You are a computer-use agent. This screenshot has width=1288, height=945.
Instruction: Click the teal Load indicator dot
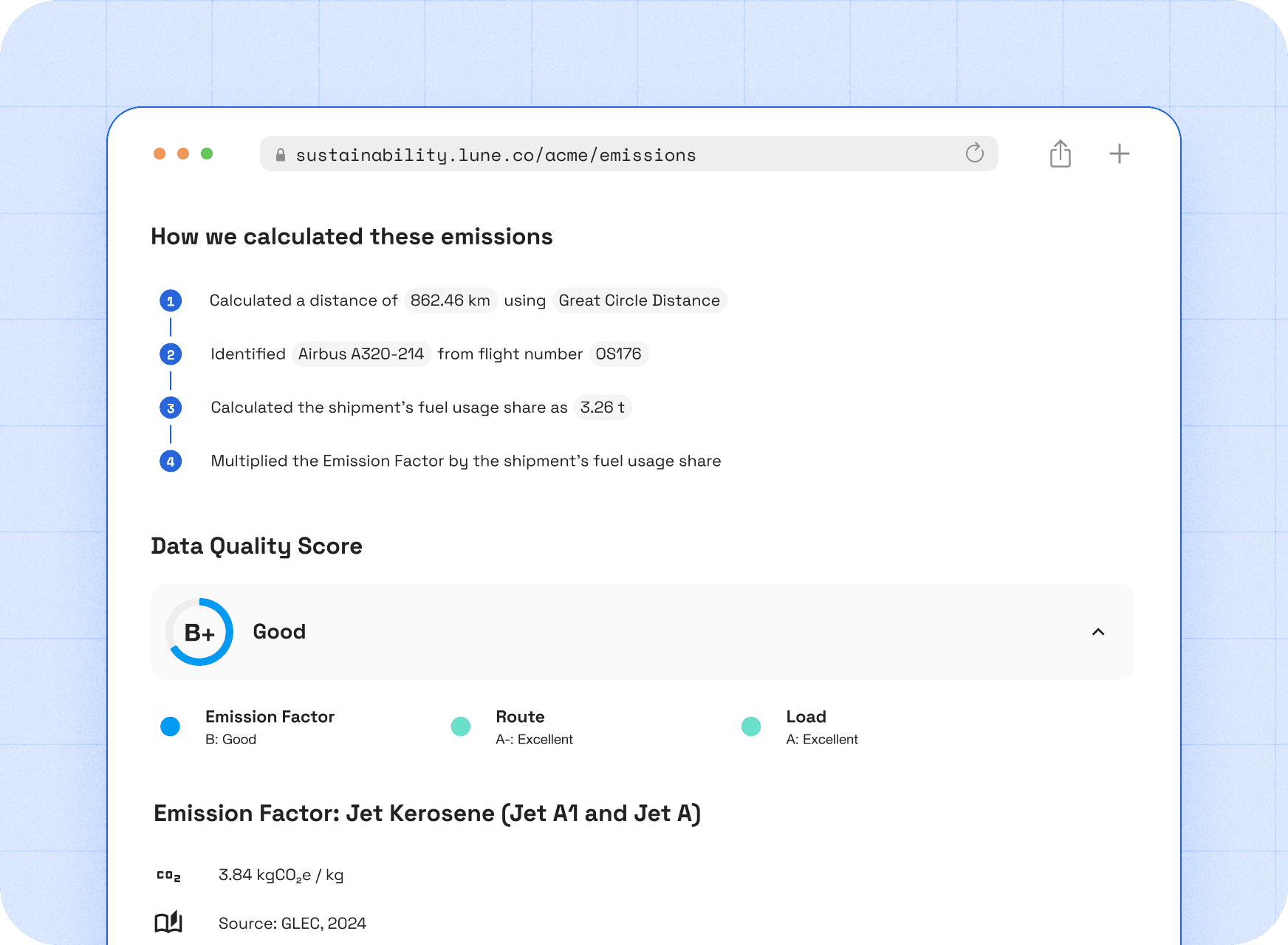(x=751, y=726)
